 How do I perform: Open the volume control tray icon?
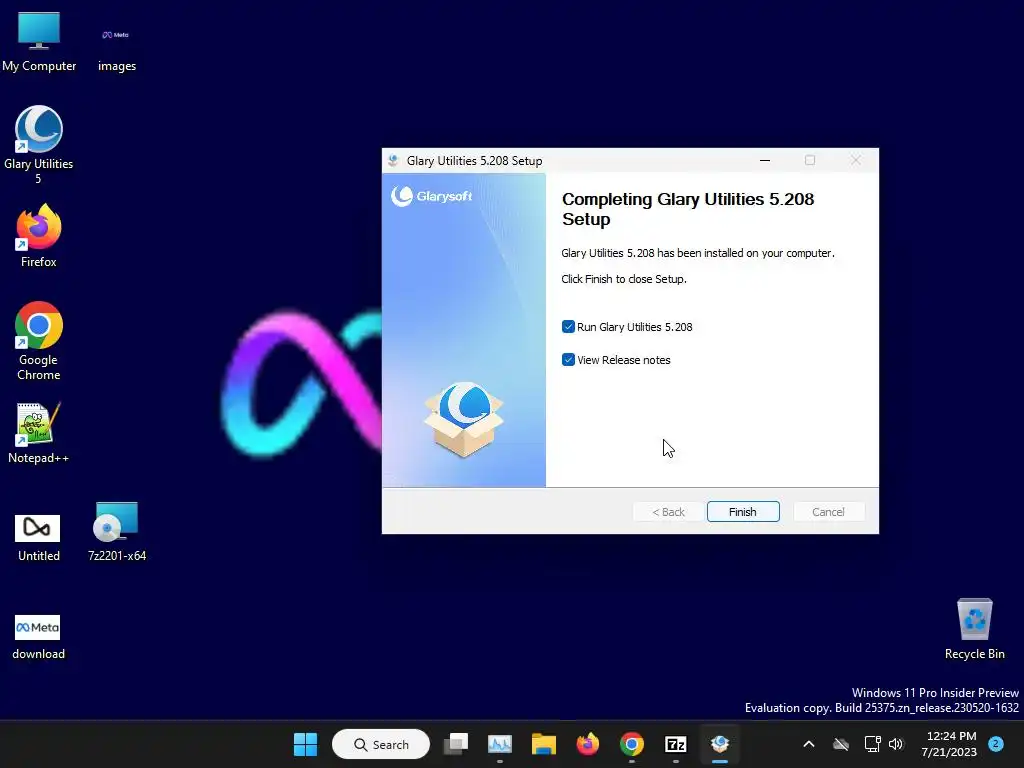[896, 744]
